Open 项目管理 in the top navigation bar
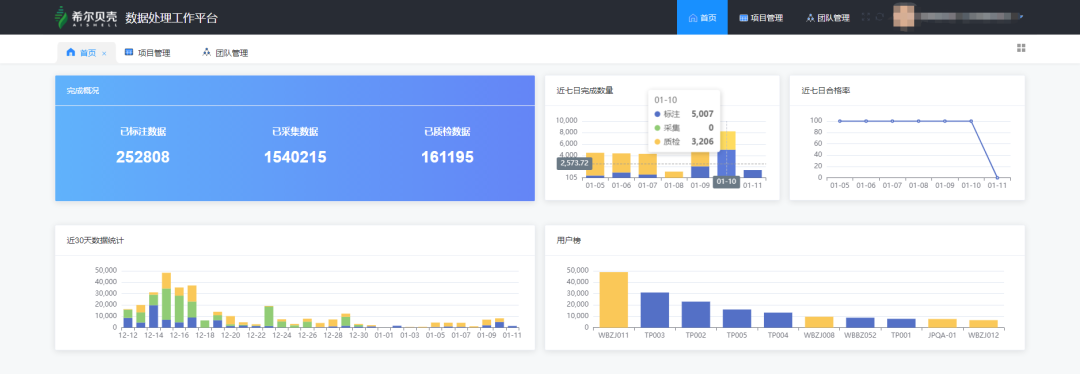This screenshot has height=374, width=1080. click(x=761, y=17)
